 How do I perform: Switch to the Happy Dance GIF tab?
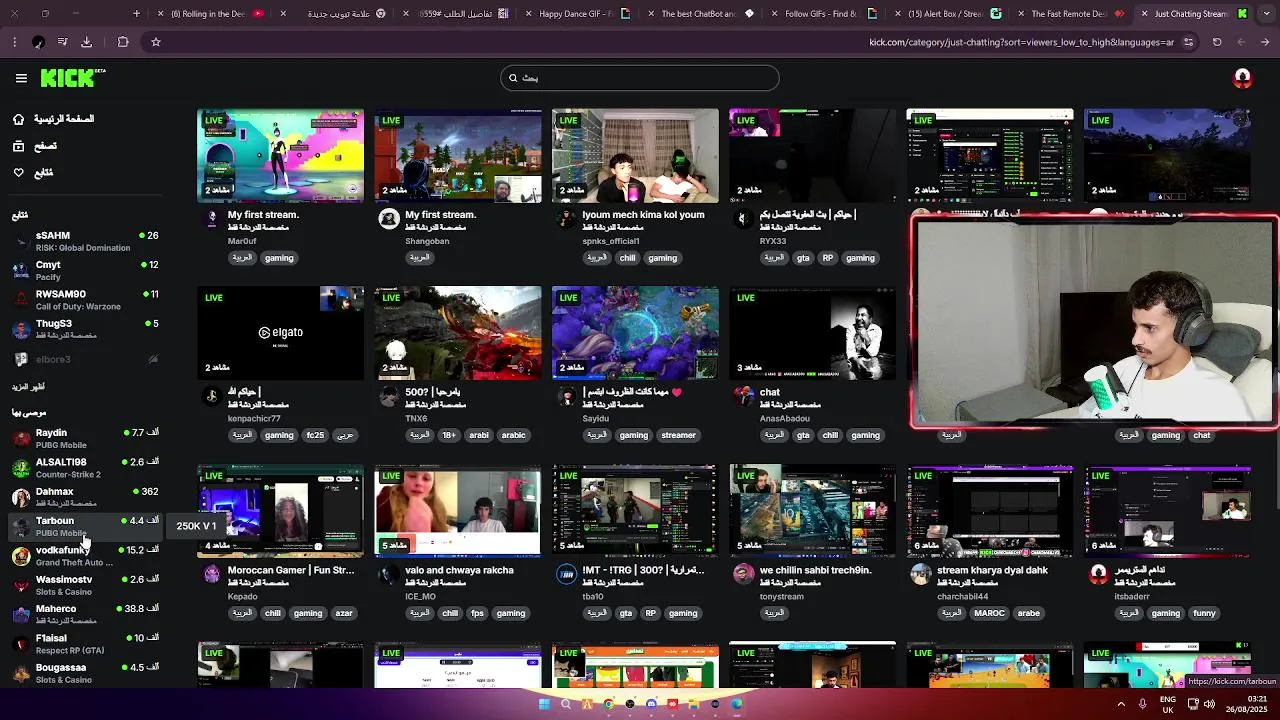click(585, 14)
